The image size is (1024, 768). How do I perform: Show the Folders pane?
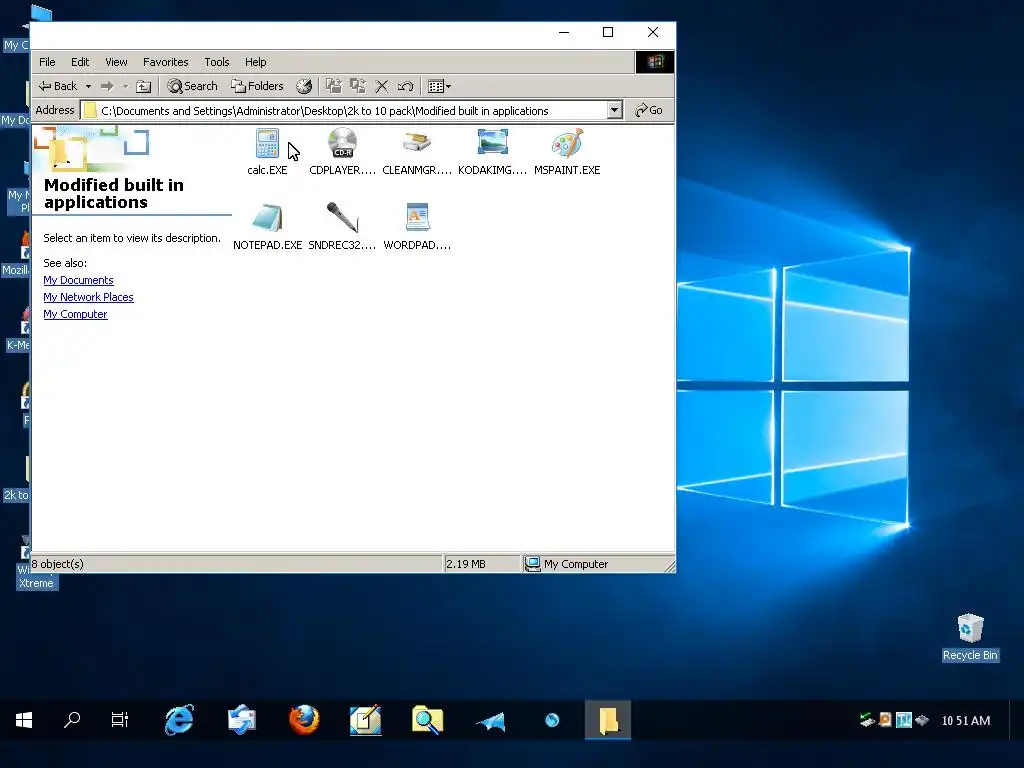click(x=257, y=86)
